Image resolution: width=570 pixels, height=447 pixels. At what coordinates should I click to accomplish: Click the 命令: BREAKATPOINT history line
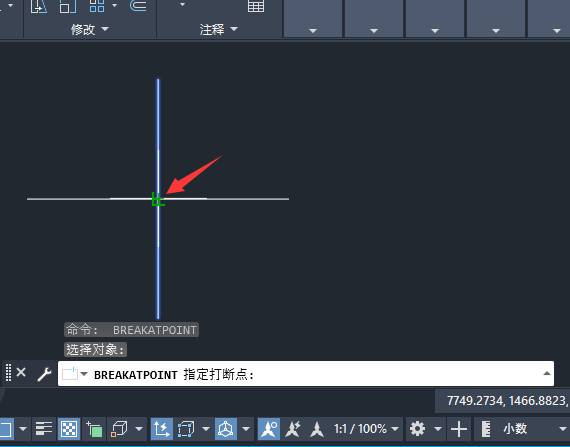[131, 330]
